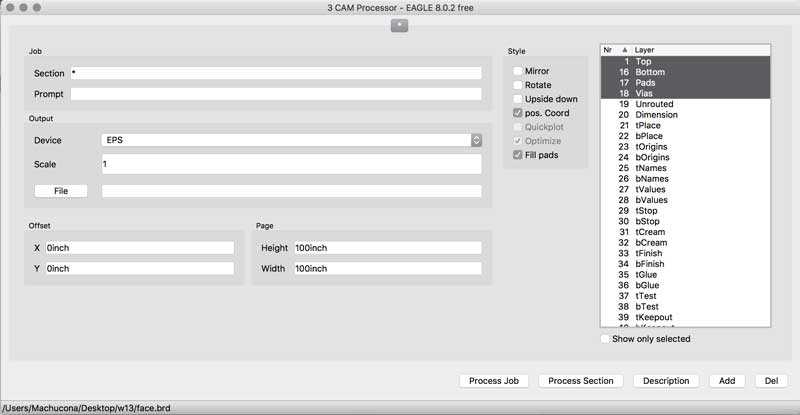Enable the Rotate checkbox
The image size is (800, 415).
click(x=518, y=85)
